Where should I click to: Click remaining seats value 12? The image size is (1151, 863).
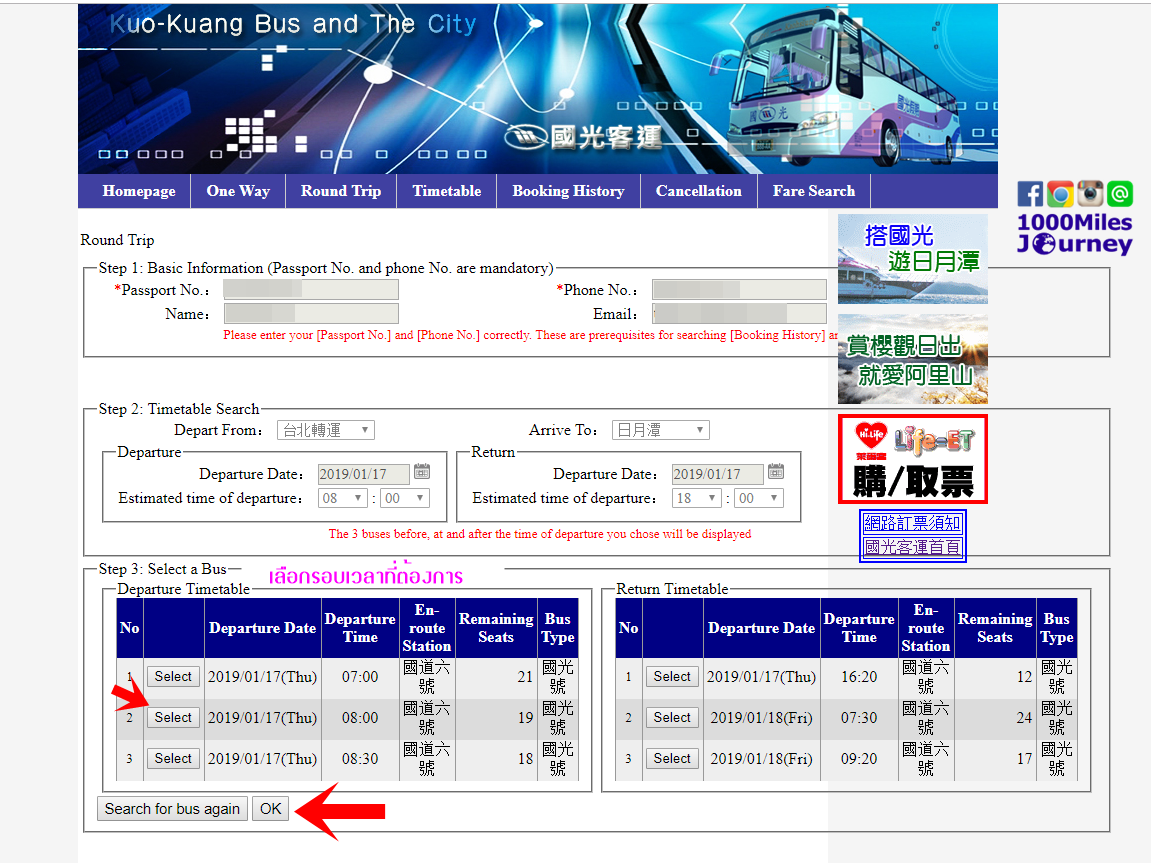click(1024, 677)
